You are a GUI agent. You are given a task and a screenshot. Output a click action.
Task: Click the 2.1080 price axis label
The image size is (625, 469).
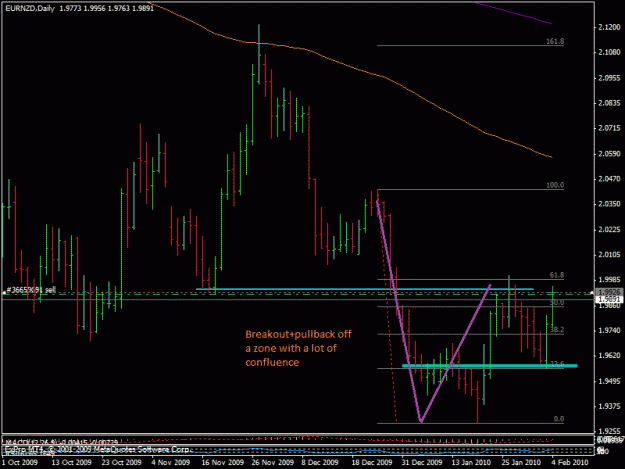tap(609, 52)
